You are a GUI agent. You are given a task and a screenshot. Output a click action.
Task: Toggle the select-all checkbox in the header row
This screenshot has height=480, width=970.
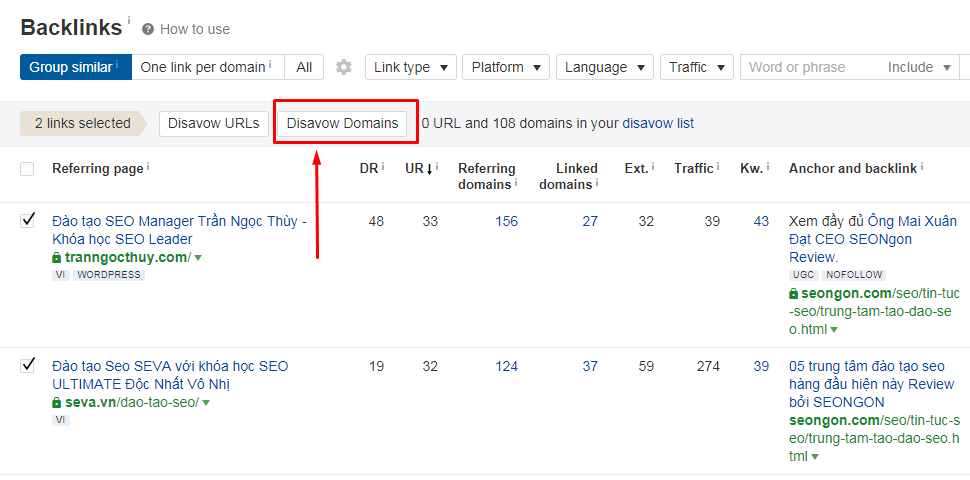point(27,169)
